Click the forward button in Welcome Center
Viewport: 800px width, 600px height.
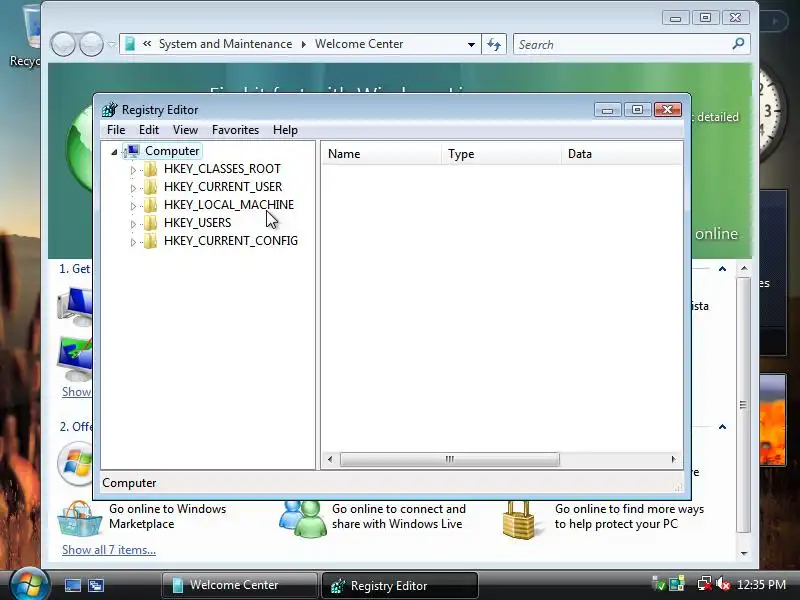coord(92,44)
